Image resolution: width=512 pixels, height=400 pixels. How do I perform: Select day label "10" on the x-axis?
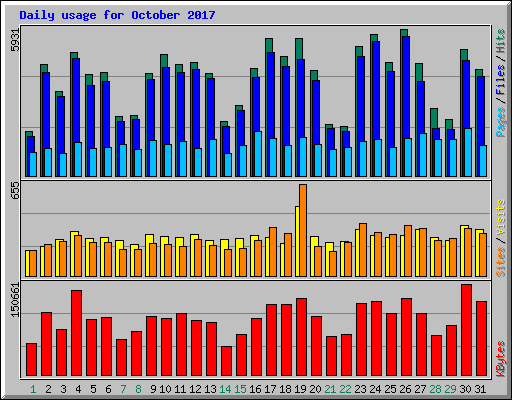pyautogui.click(x=165, y=389)
